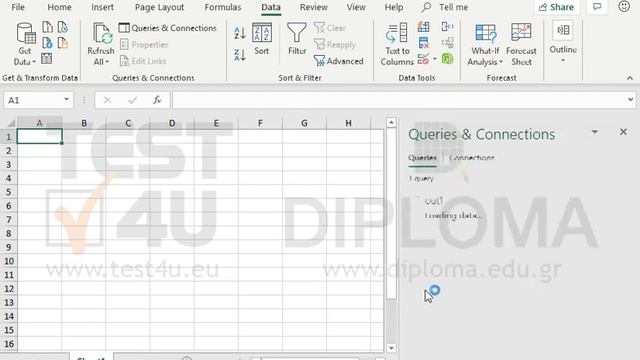Click the Share button
The image size is (640, 360).
coord(556,7)
